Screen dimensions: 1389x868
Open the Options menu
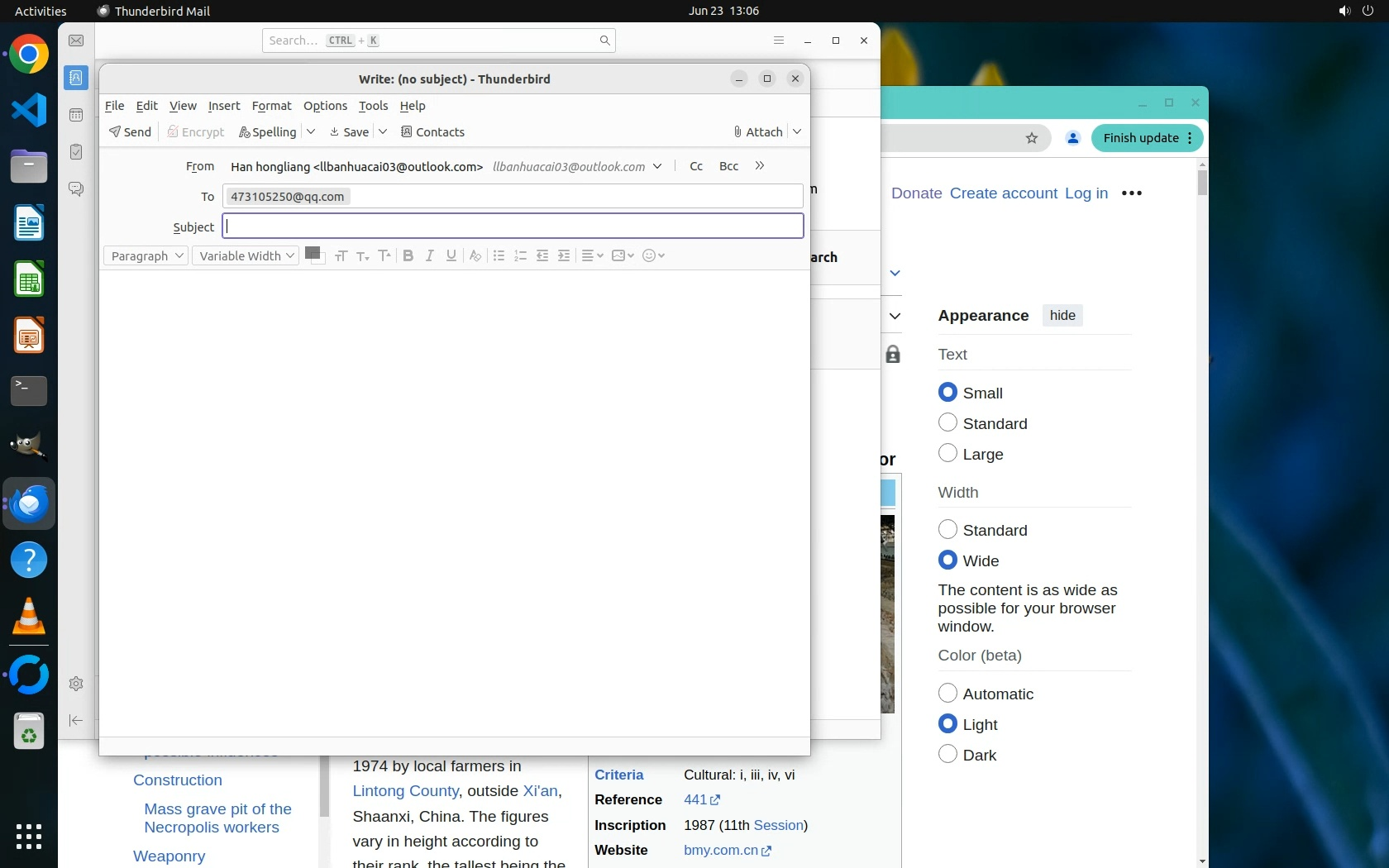(325, 106)
